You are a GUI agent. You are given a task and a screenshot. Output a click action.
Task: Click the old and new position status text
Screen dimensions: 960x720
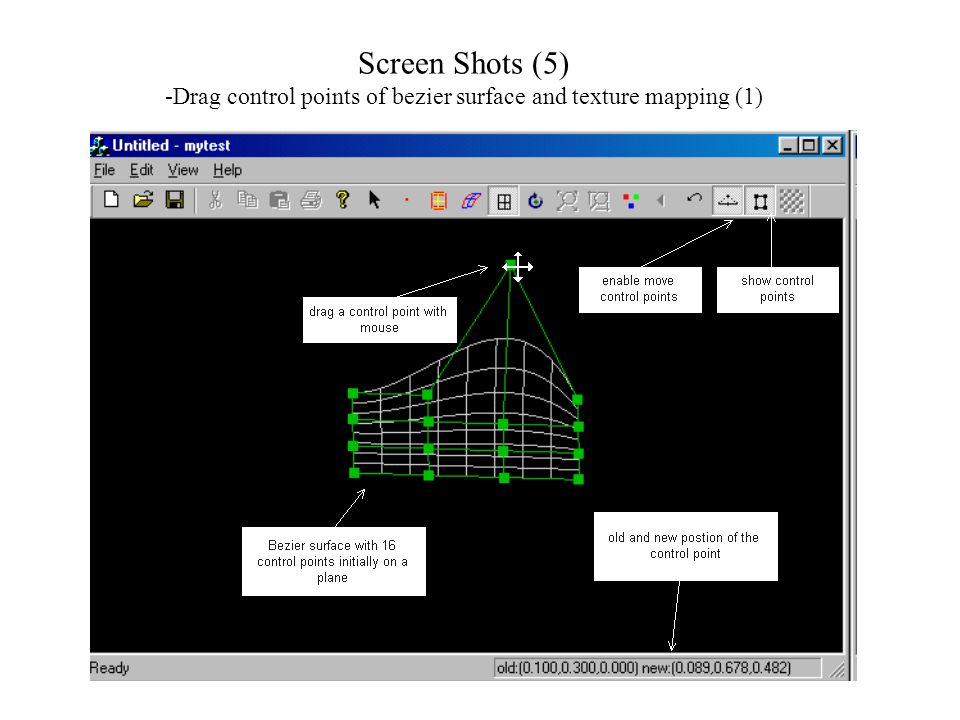coord(643,668)
